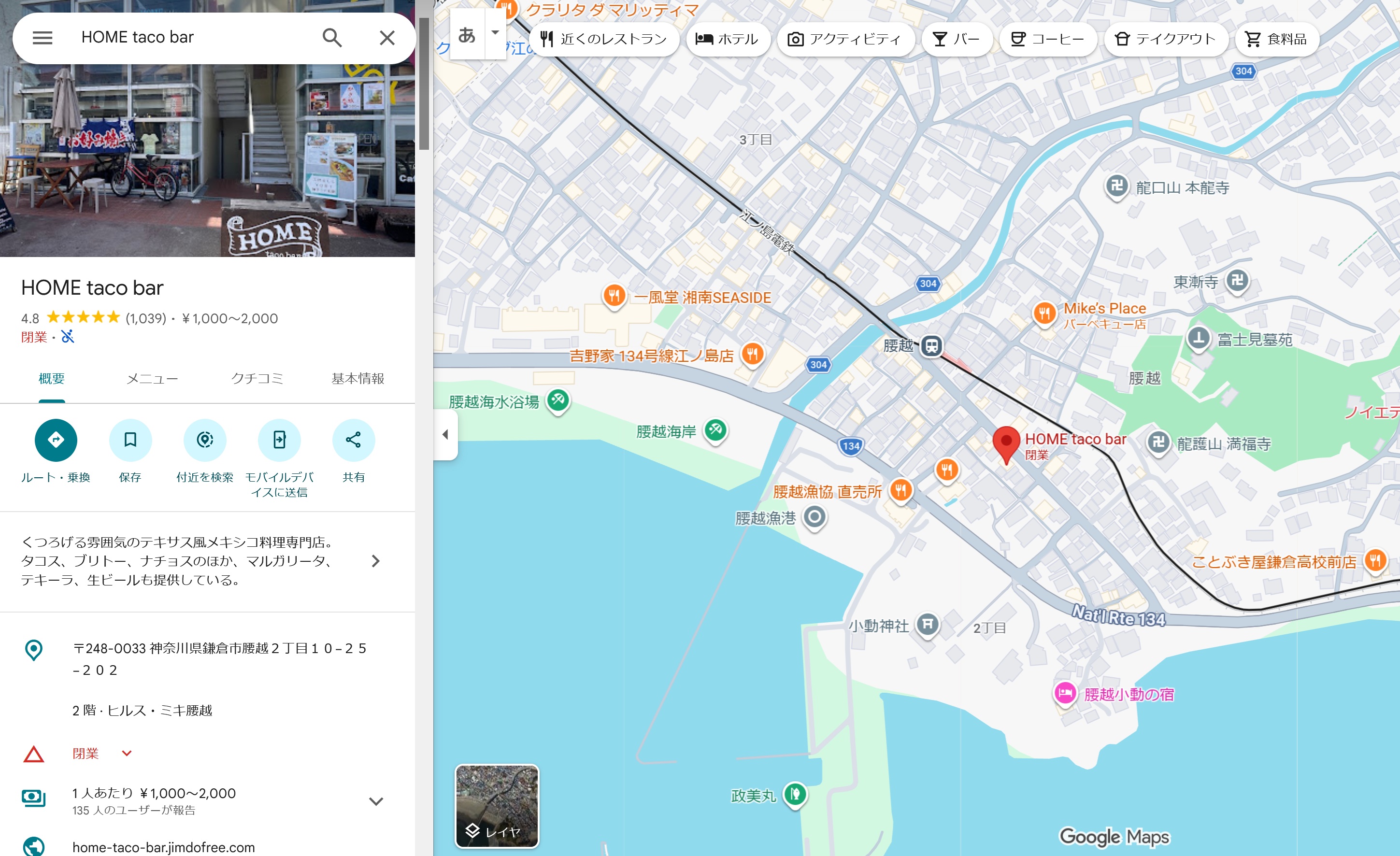
Task: Click the 2 階 · ヒルス・ミキ腰越 text
Action: click(x=142, y=710)
